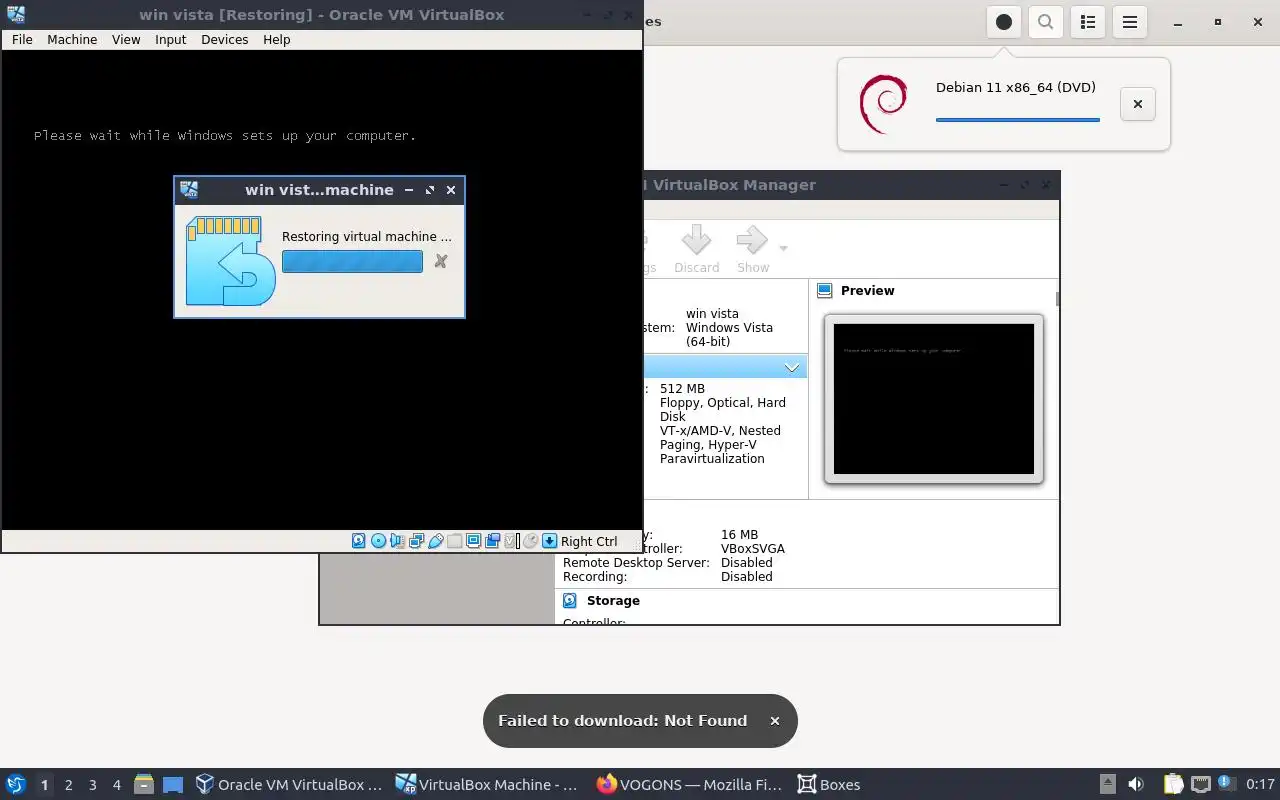
Task: Switch Boxes to list view
Action: coord(1089,22)
